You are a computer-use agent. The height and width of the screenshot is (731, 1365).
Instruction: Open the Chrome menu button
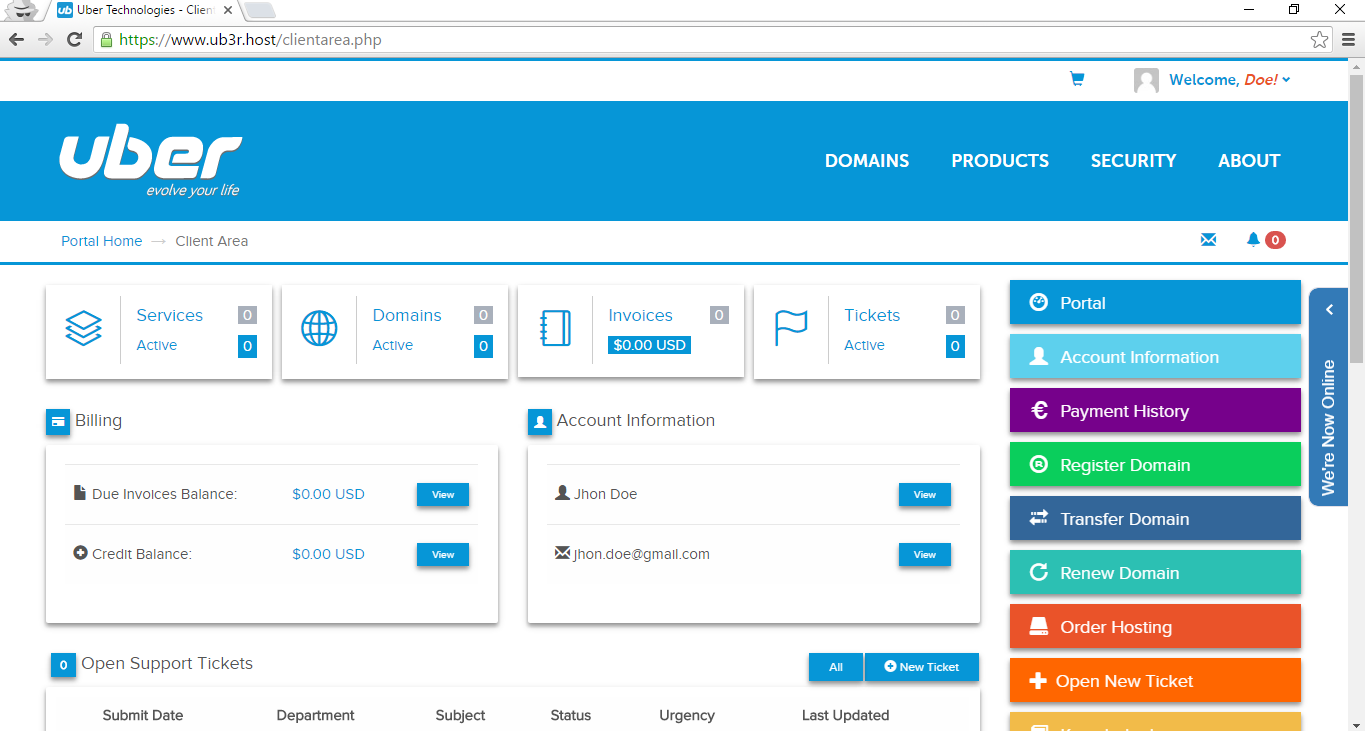(1348, 40)
